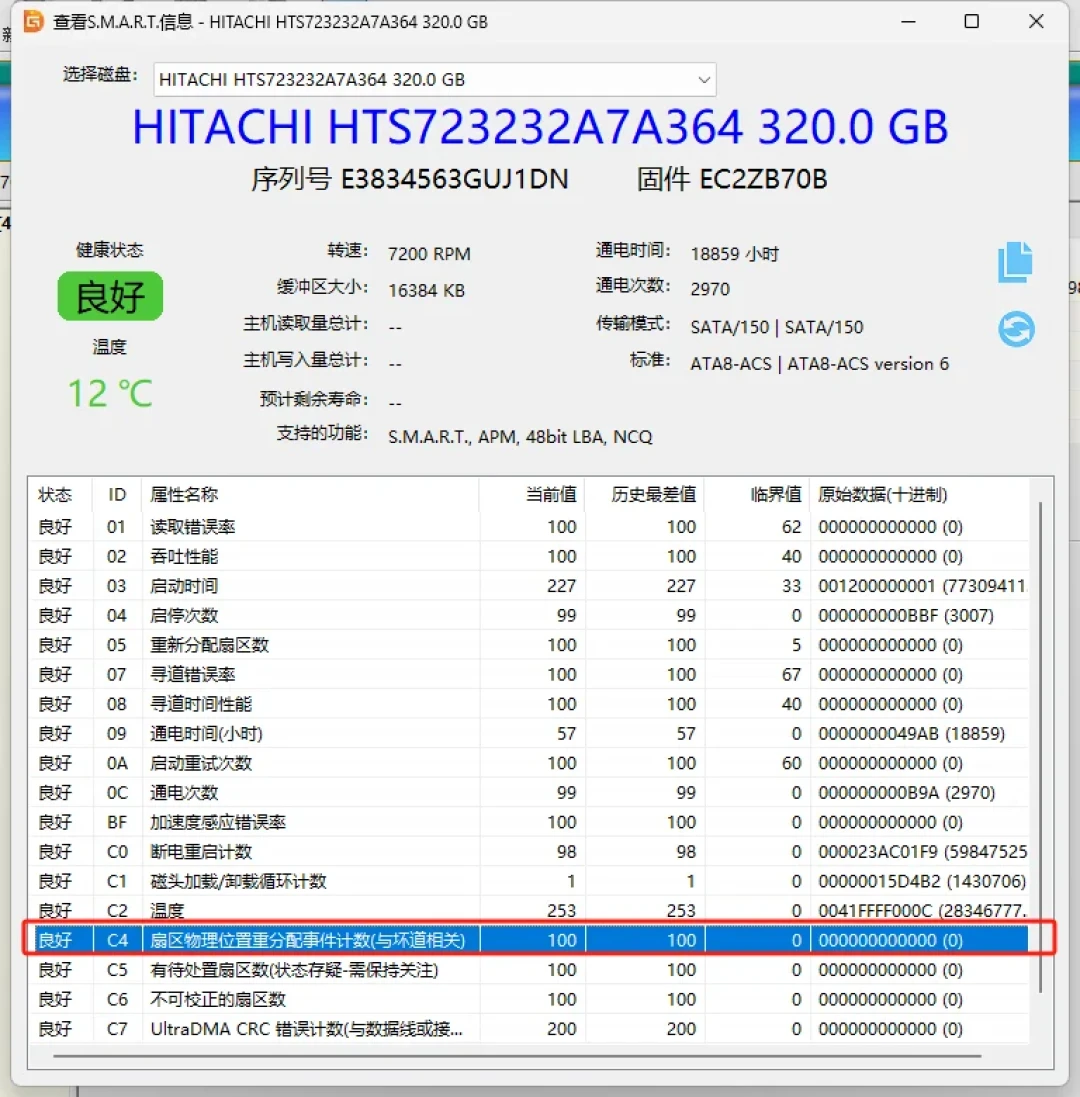Click the copy S.M.A.R.T. info icon
Image resolution: width=1080 pixels, height=1097 pixels.
point(1016,262)
